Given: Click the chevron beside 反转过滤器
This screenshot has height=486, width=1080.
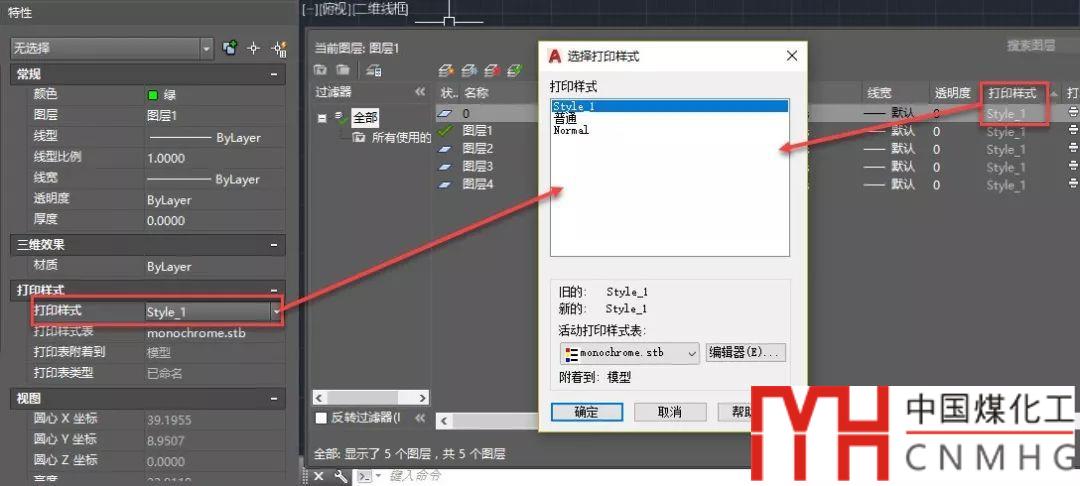Looking at the screenshot, I should tap(419, 418).
